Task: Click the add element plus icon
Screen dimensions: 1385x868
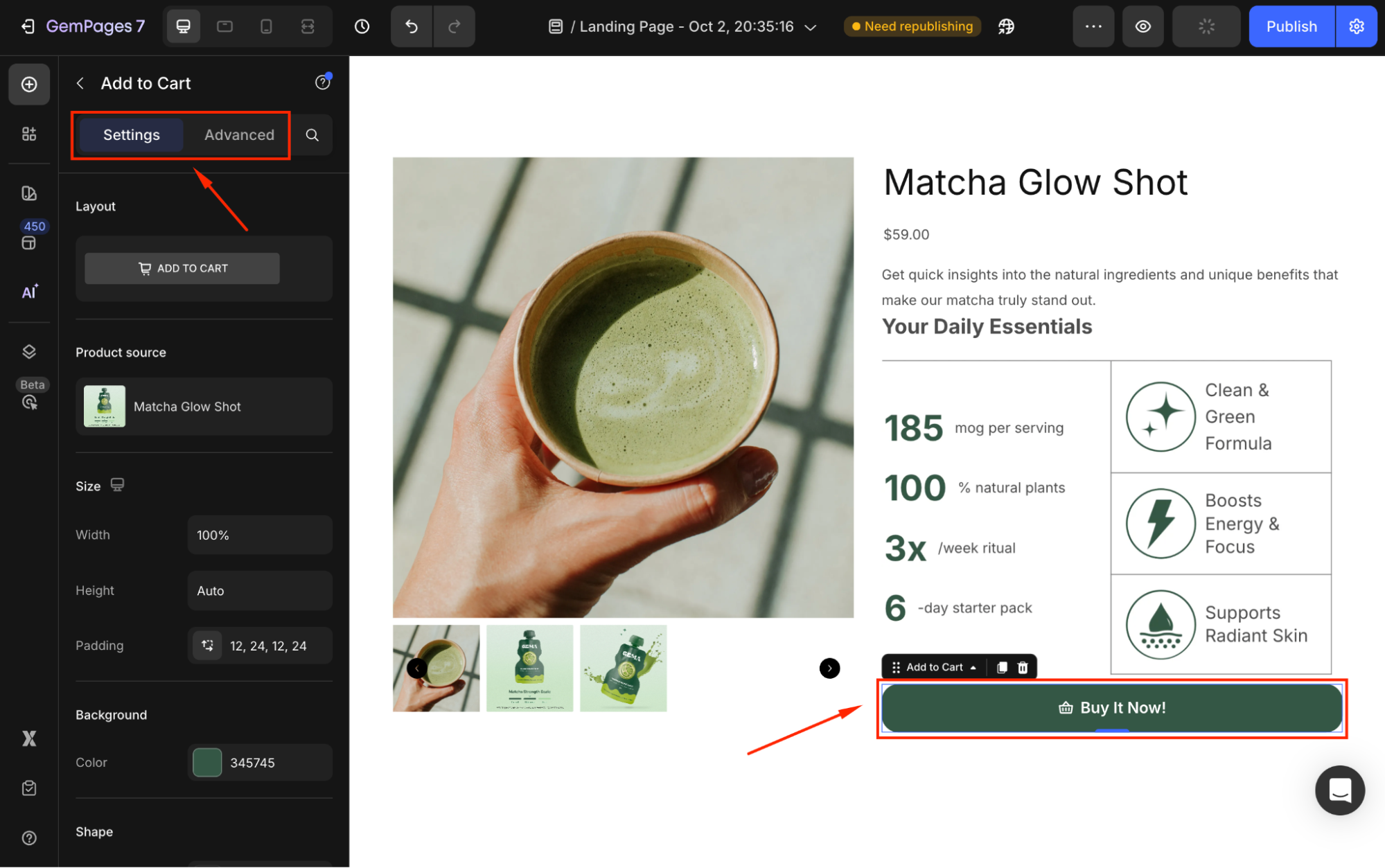Action: tap(29, 85)
